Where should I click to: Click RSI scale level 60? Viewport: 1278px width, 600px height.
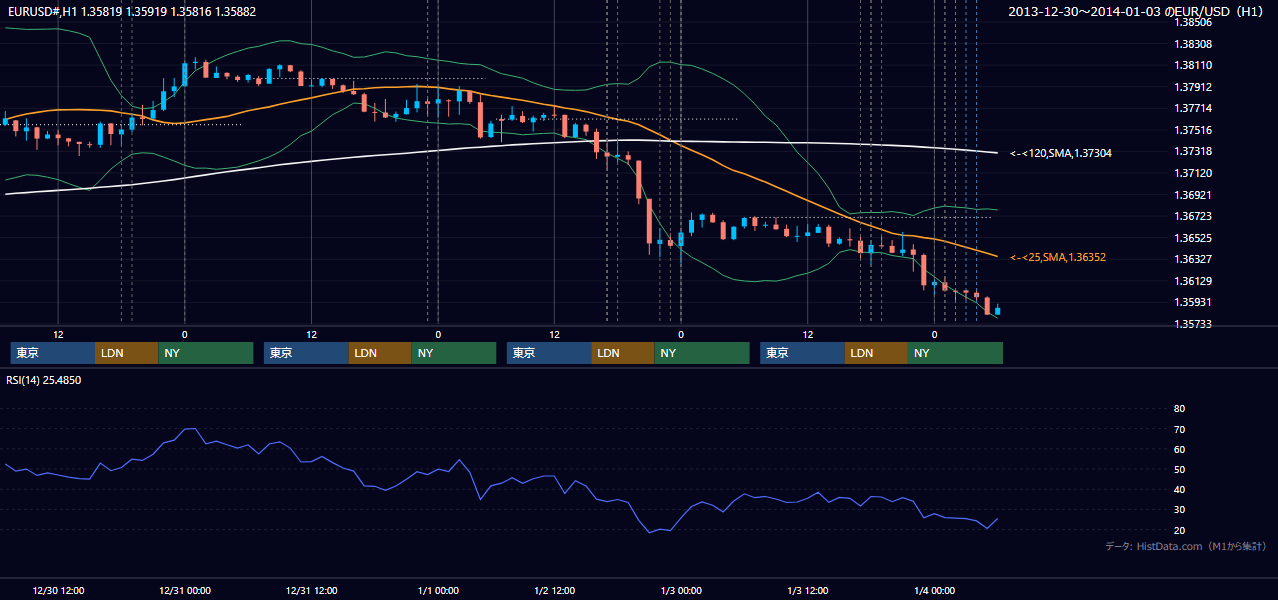click(x=1179, y=449)
